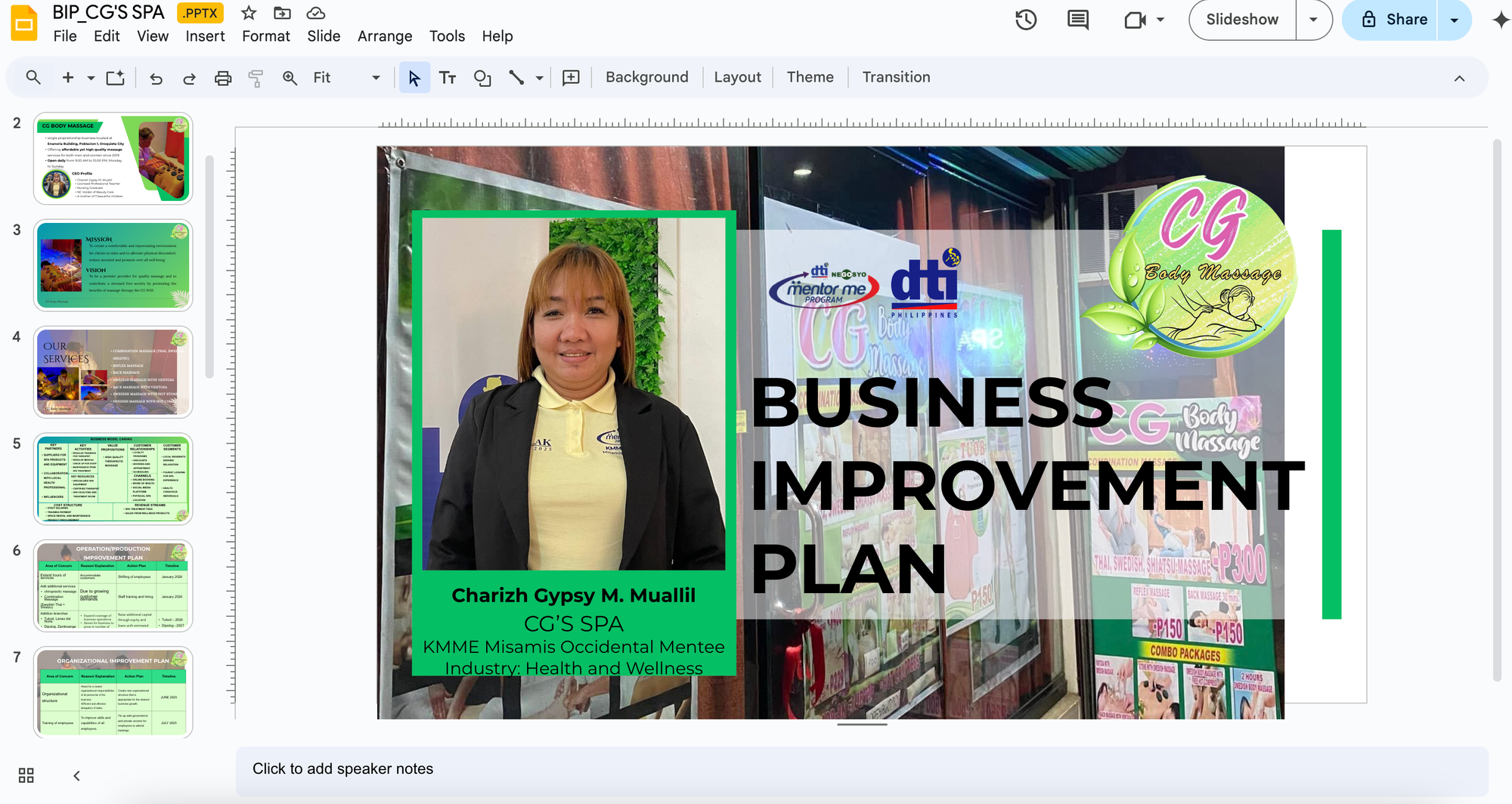Open the Edit menu

coord(107,36)
